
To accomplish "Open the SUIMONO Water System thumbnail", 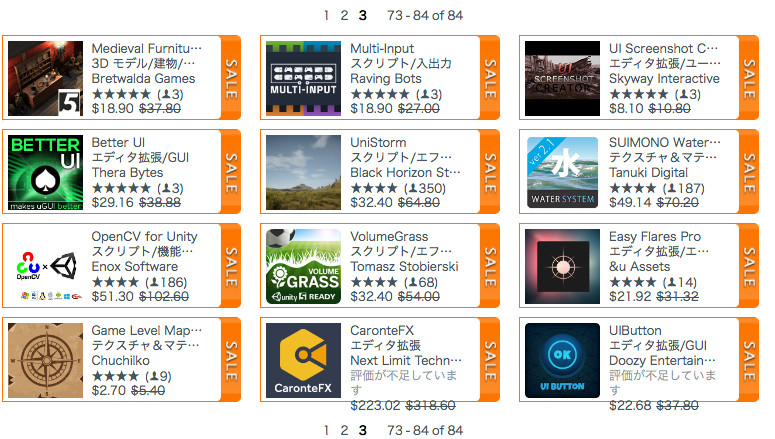I will 562,173.
